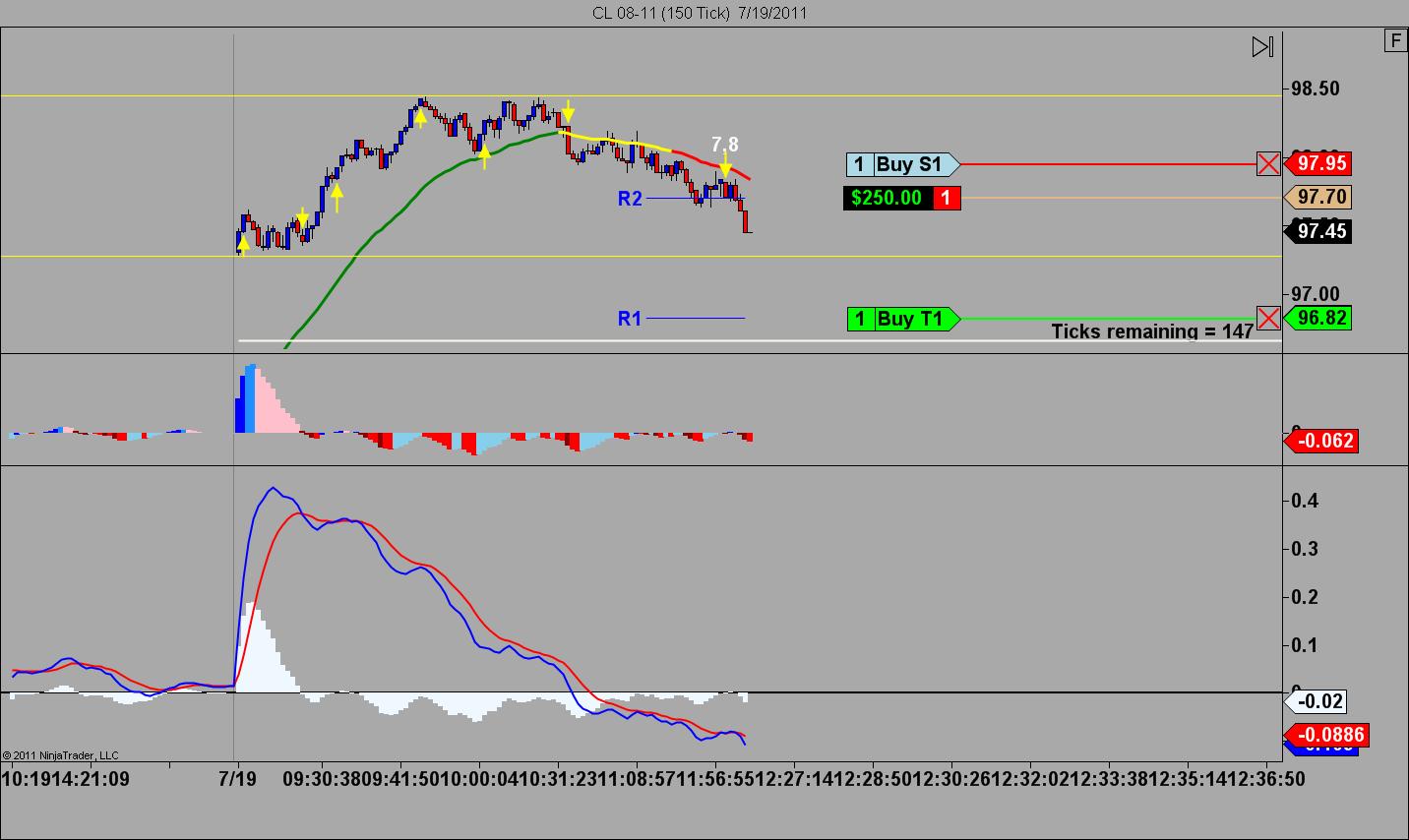
Task: Click the F button in the corner
Action: tap(1395, 40)
